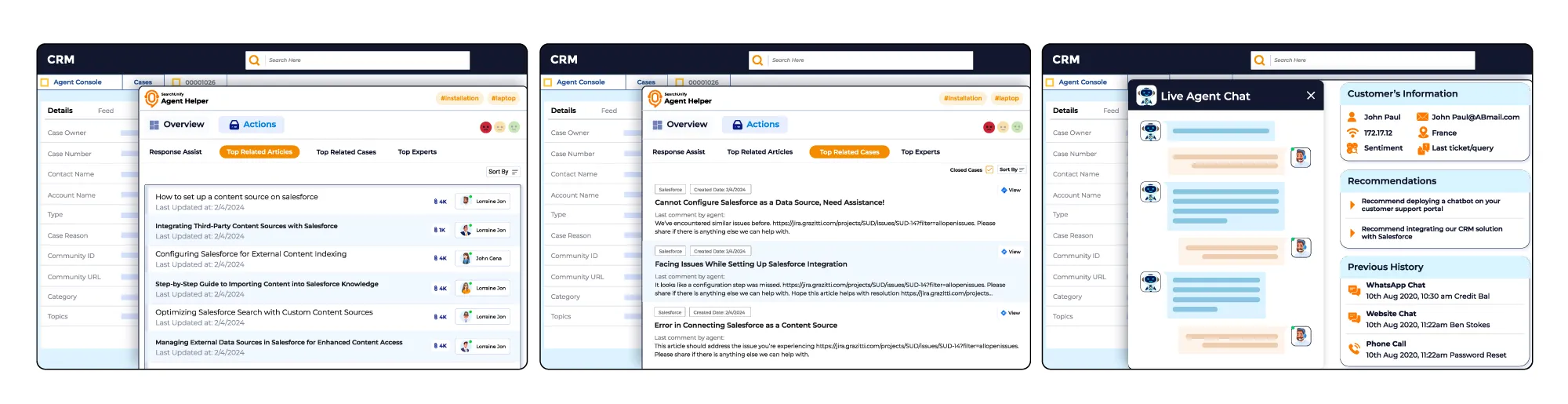The height and width of the screenshot is (404, 1568).
Task: Toggle the Closed Cases checkbox
Action: coord(989,169)
